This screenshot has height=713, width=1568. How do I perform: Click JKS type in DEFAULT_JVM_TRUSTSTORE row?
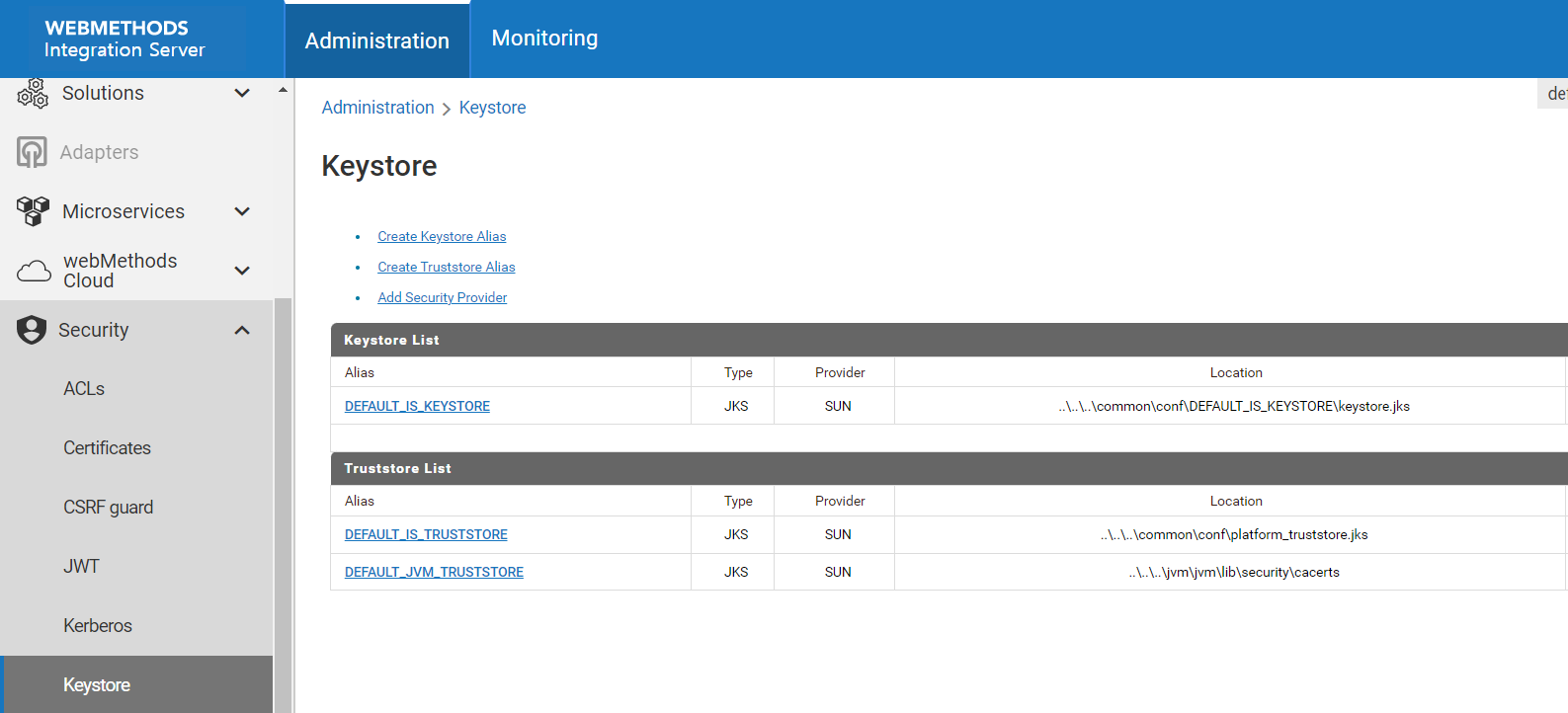pos(736,572)
